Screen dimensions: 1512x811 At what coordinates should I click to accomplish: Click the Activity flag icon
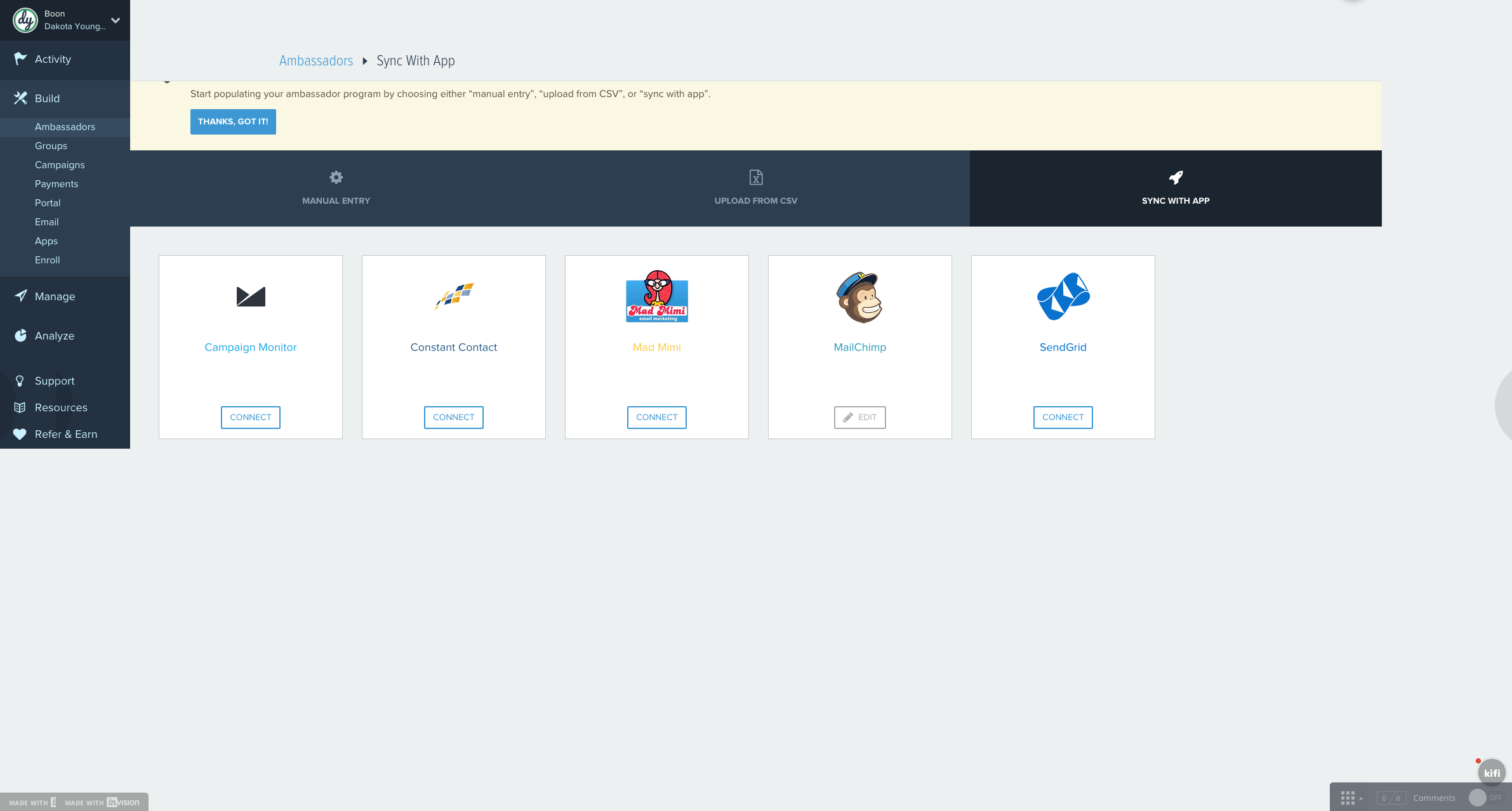(x=20, y=59)
